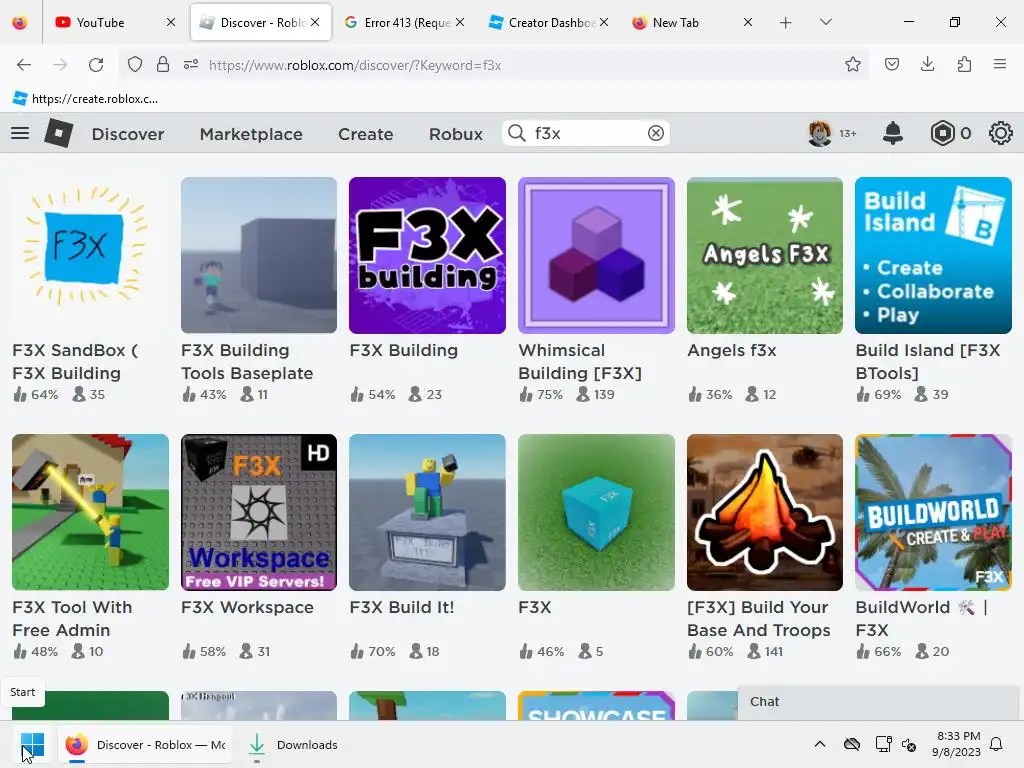
Task: Open the Robux balance icon
Action: (x=942, y=133)
